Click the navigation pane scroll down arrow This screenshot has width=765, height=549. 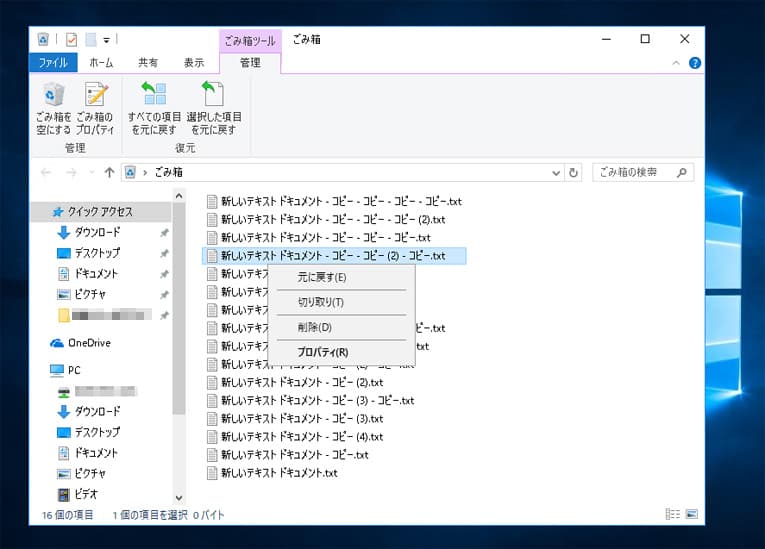(x=179, y=497)
